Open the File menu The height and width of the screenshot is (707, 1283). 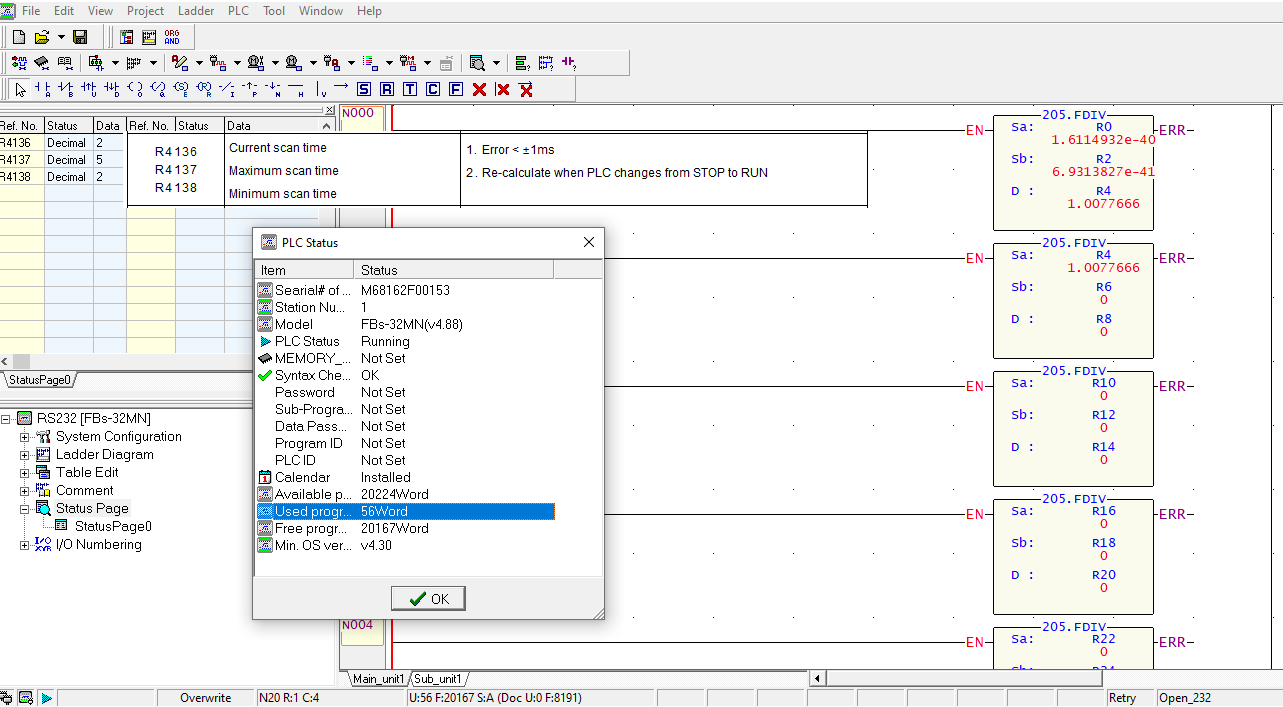[31, 11]
